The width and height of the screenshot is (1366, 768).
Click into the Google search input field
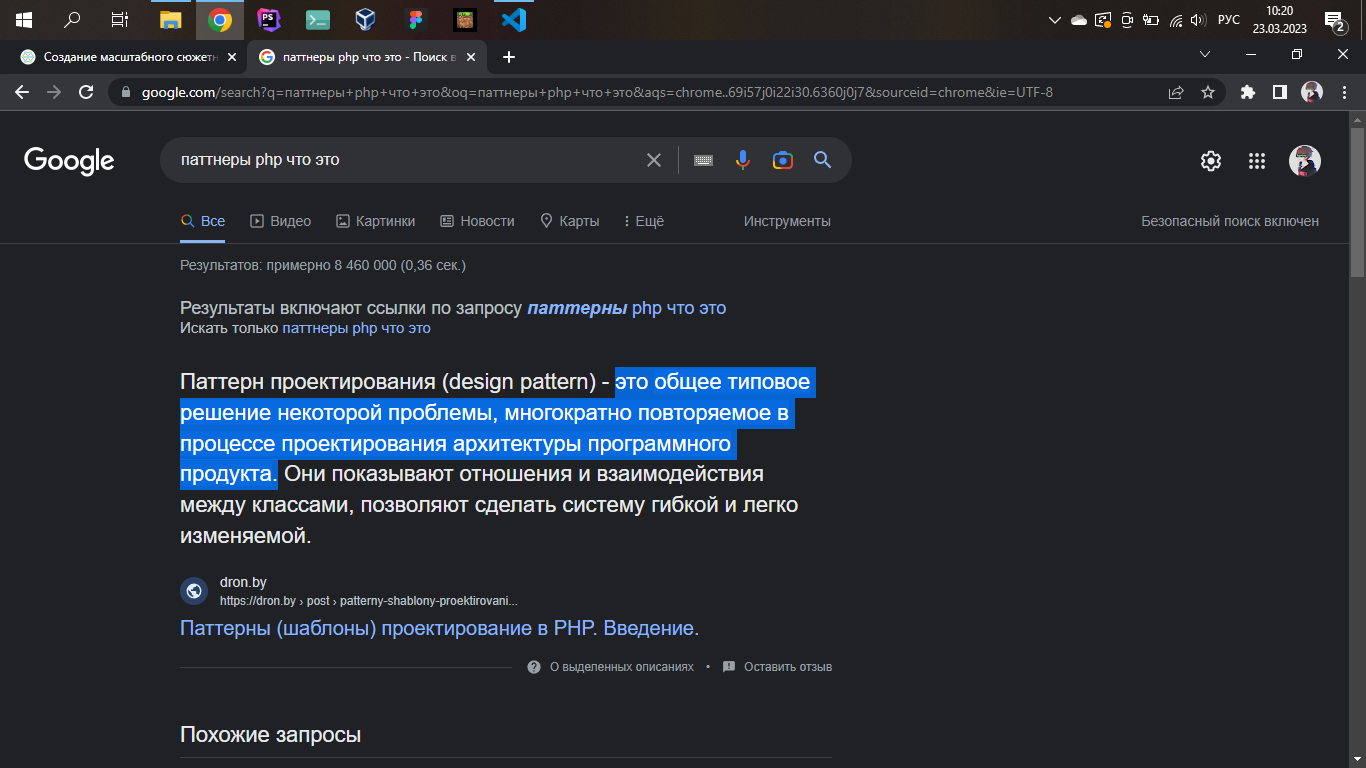pos(400,160)
